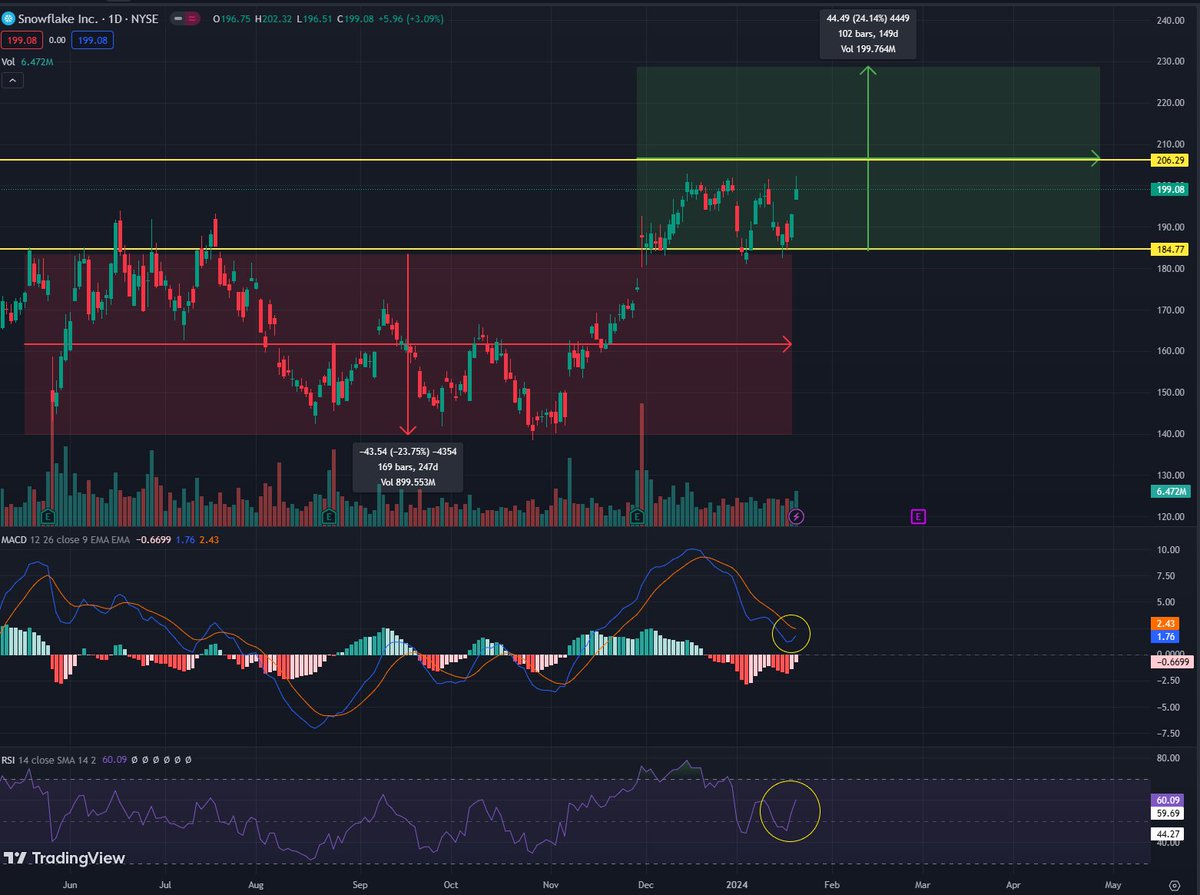The width and height of the screenshot is (1200, 895).
Task: Click the TradingView logo
Action: (x=62, y=858)
